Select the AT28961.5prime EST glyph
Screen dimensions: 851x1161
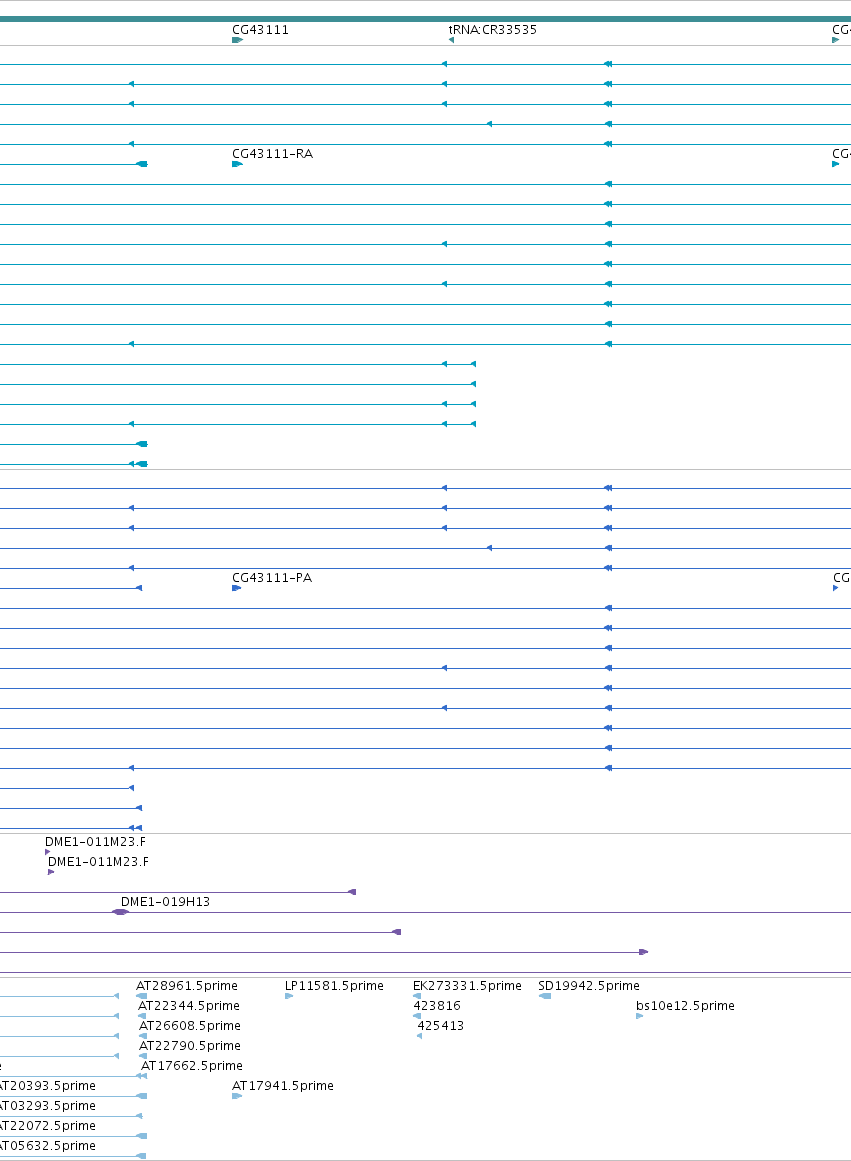coord(141,997)
